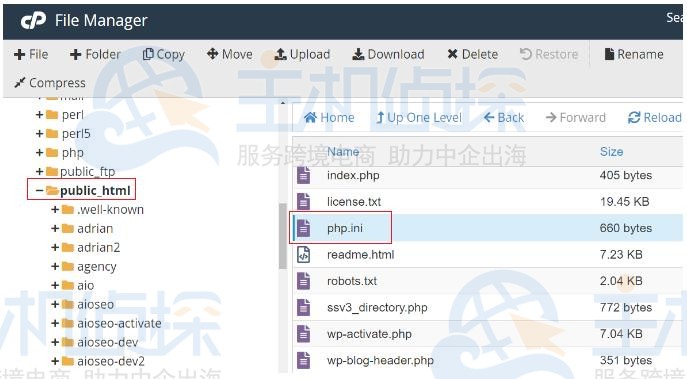Select the public_ftp folder in tree
This screenshot has height=379, width=687.
pyautogui.click(x=88, y=171)
